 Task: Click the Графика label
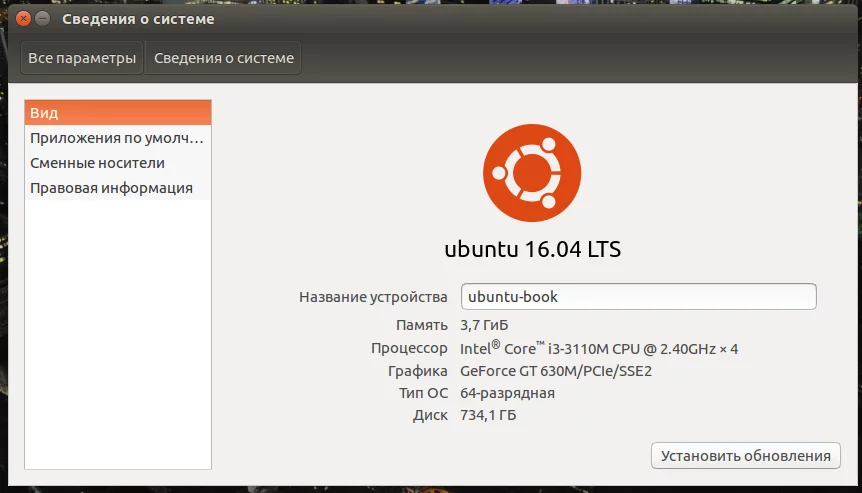point(417,371)
